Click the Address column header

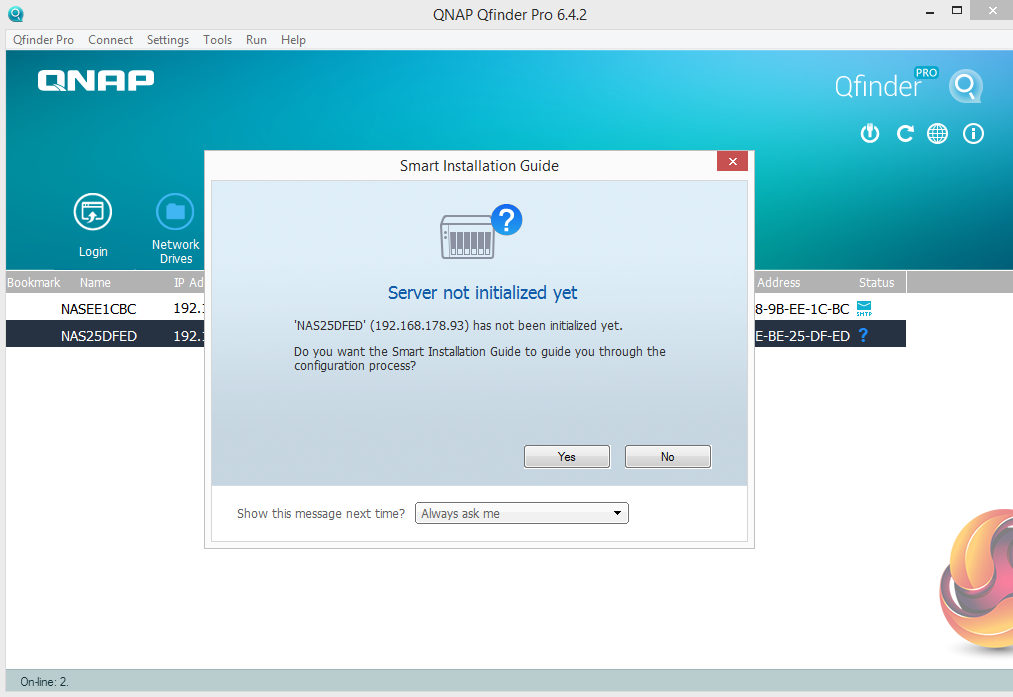tap(778, 282)
